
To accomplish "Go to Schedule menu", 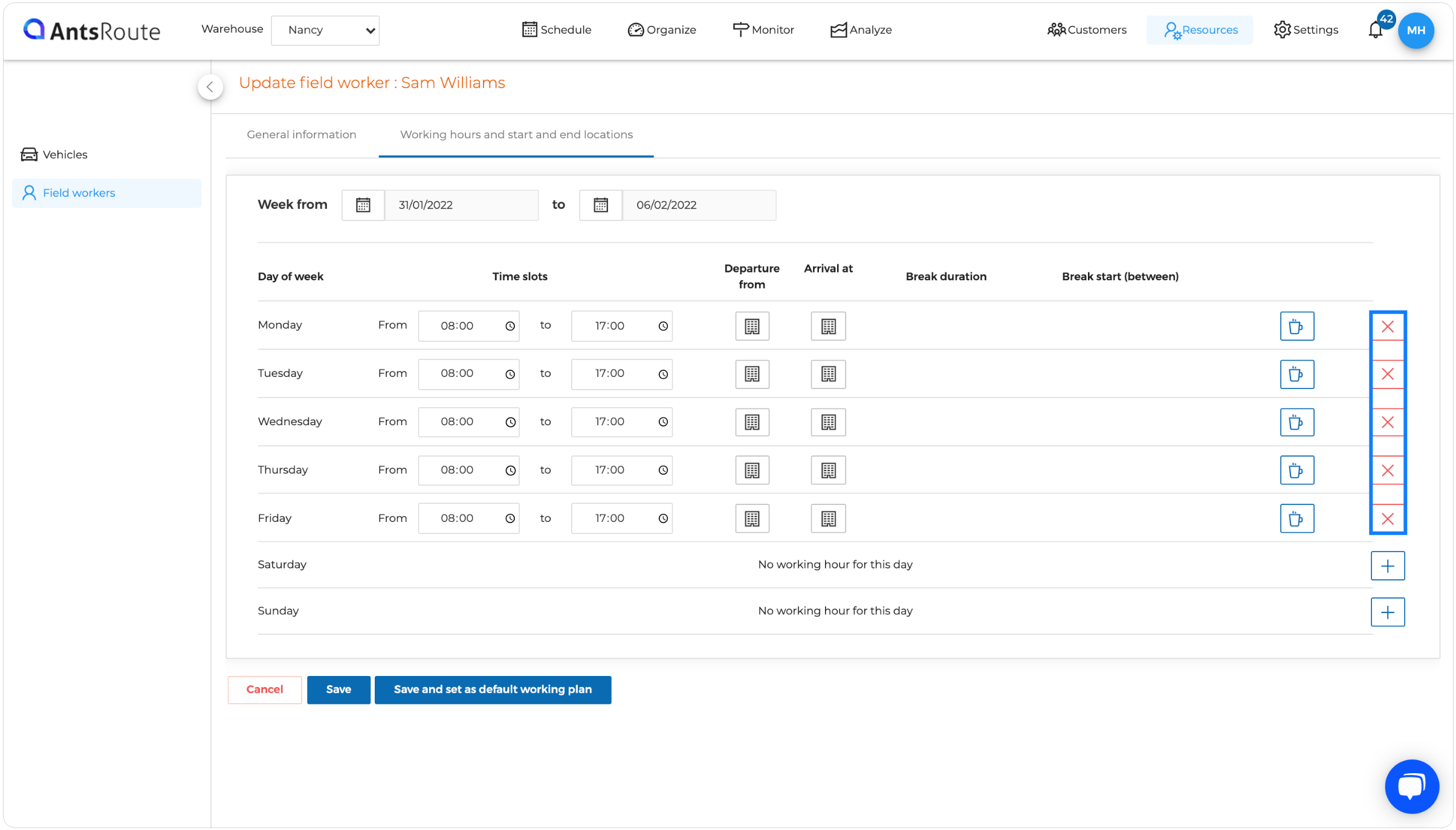I will (x=556, y=30).
